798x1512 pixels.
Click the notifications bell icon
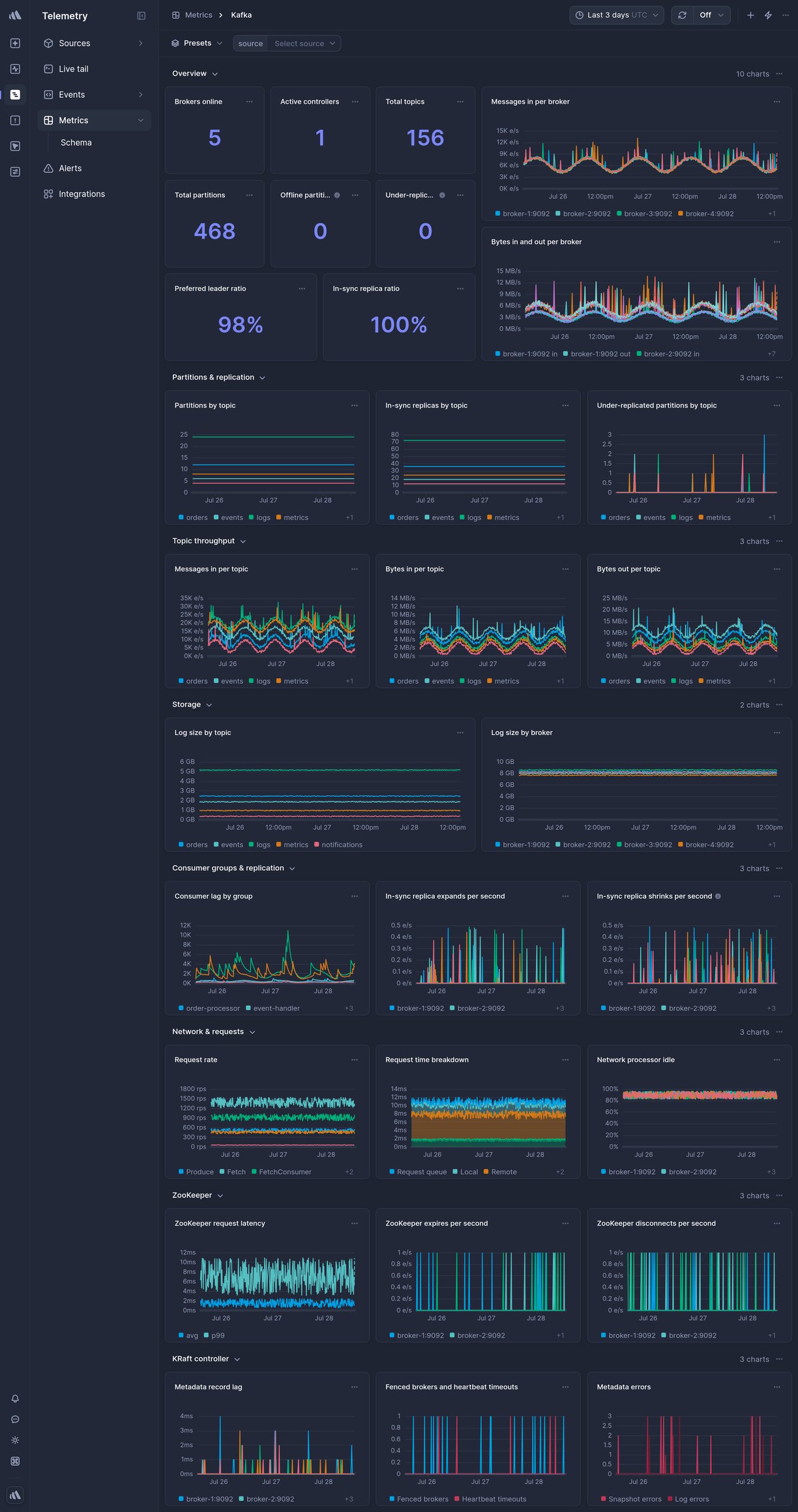[15, 1399]
